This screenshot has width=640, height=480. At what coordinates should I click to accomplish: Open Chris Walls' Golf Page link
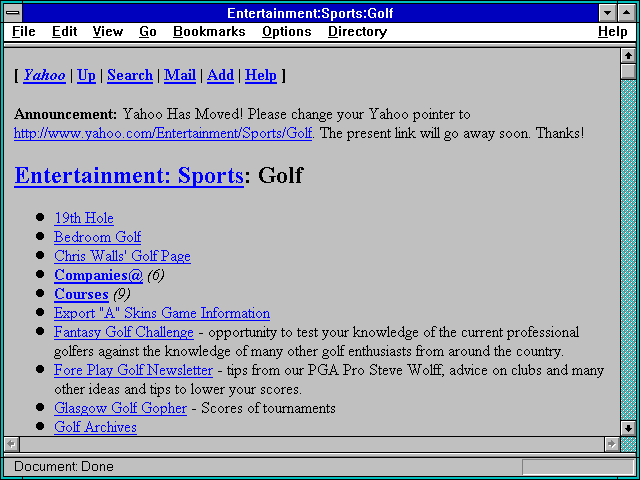[122, 256]
